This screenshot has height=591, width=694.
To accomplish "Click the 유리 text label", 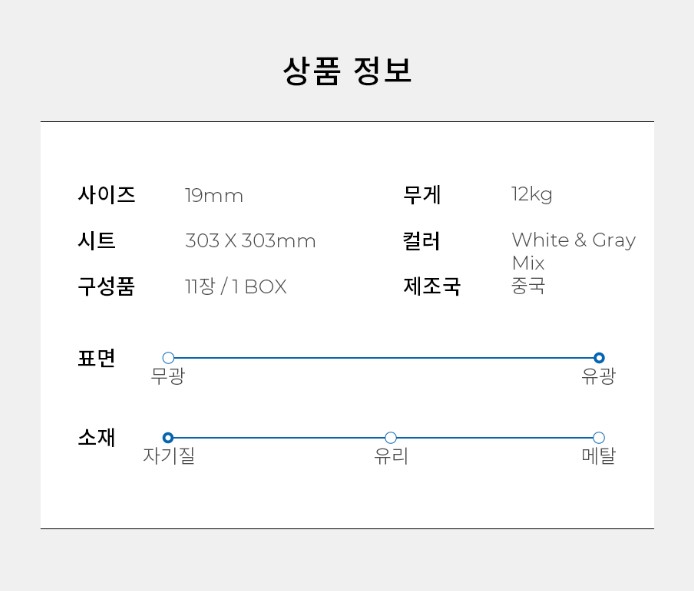I will tap(391, 457).
